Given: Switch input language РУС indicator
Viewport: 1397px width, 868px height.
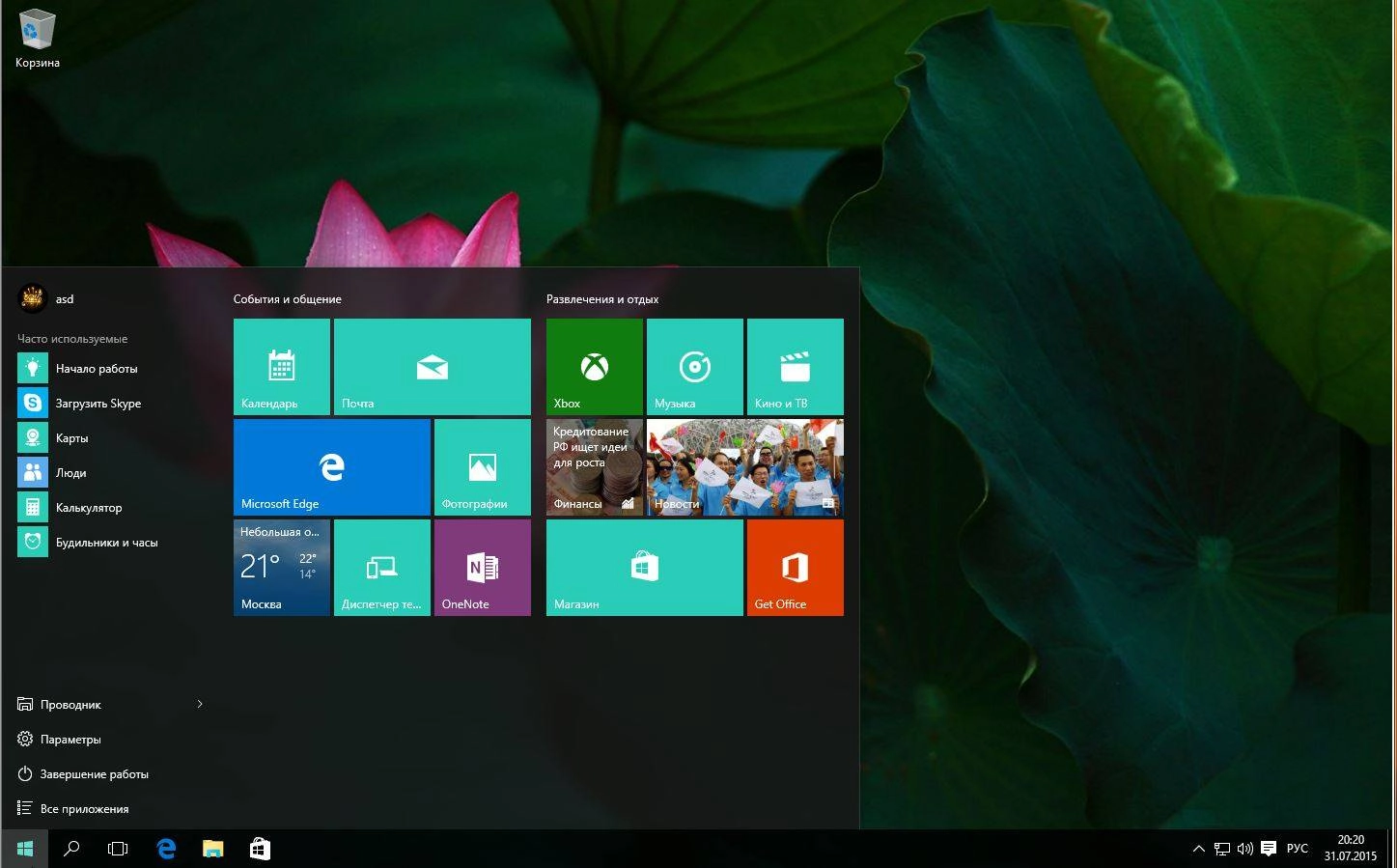Looking at the screenshot, I should point(1298,849).
